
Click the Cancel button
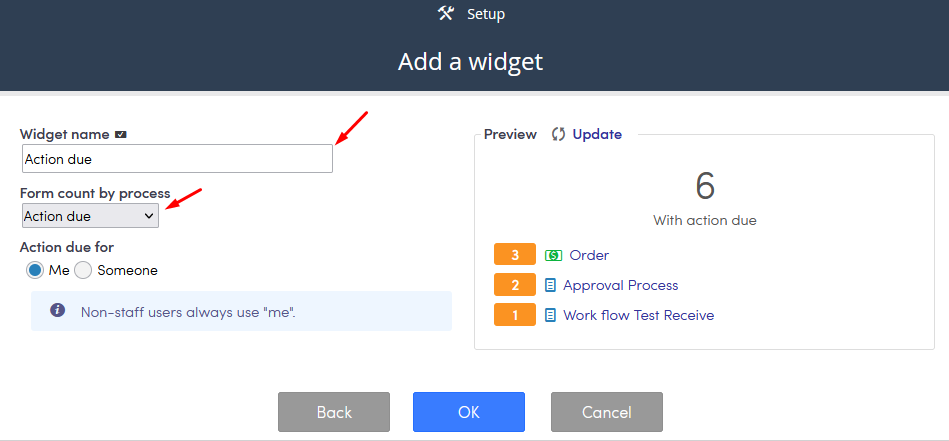pos(607,412)
